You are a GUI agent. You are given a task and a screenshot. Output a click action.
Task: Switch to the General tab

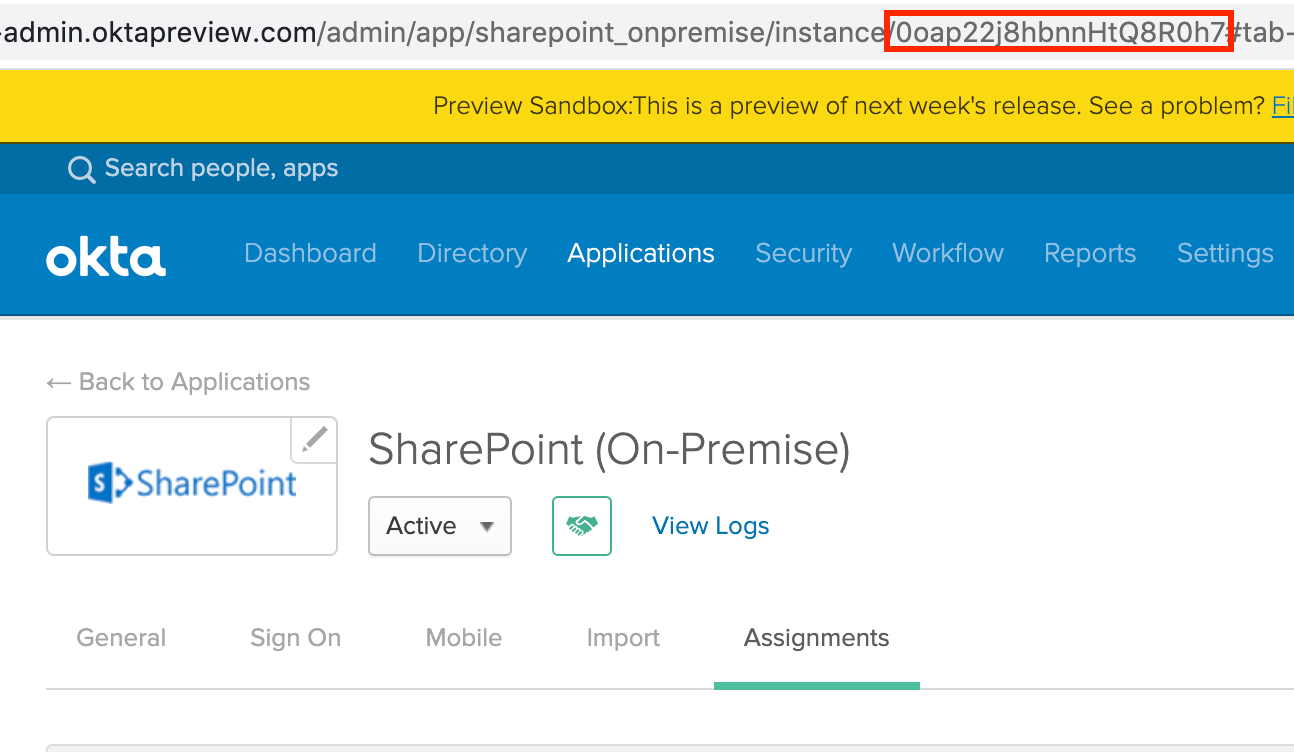click(121, 638)
